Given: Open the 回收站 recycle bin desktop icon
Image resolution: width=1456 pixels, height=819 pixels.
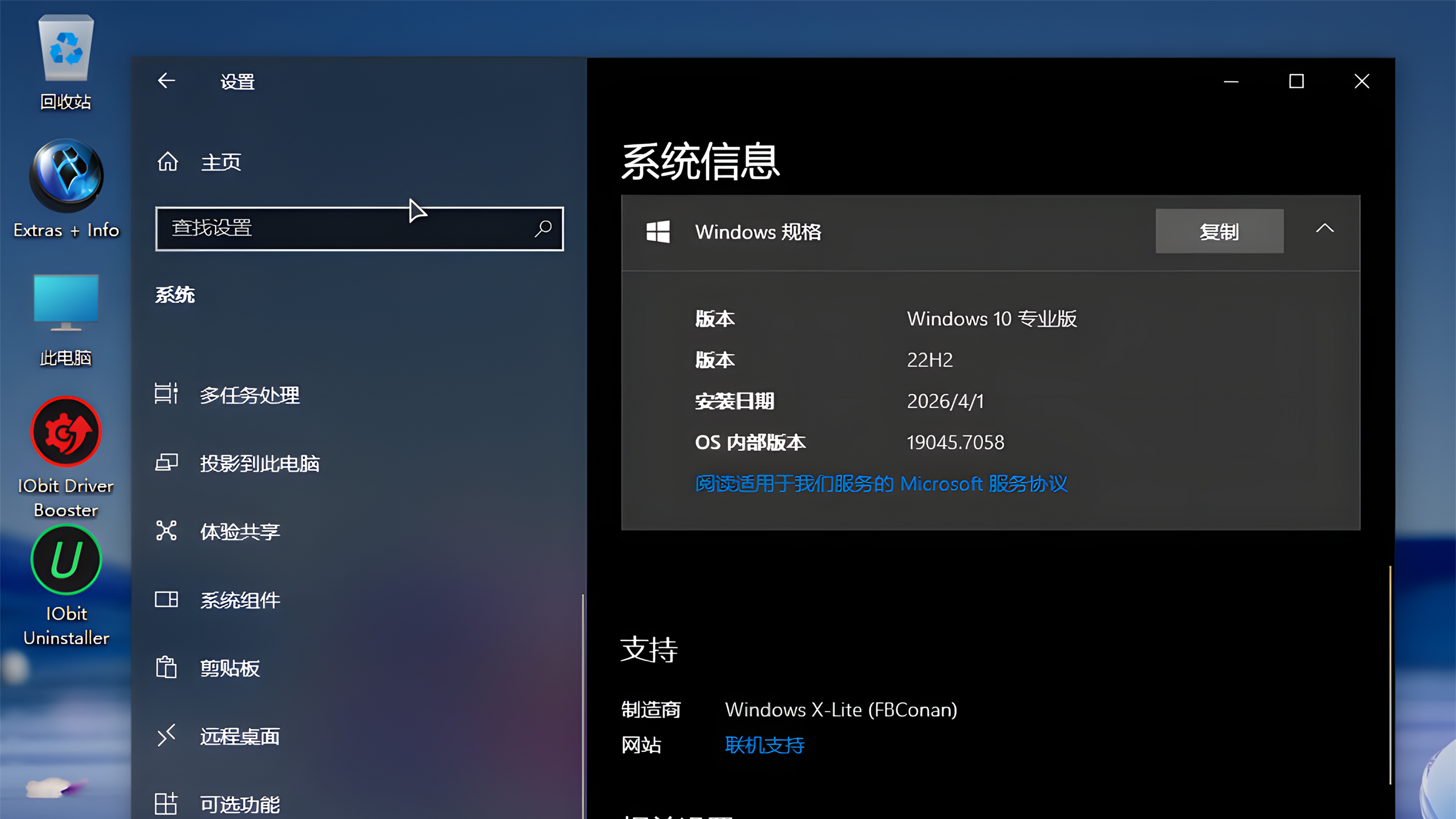Looking at the screenshot, I should [x=66, y=61].
